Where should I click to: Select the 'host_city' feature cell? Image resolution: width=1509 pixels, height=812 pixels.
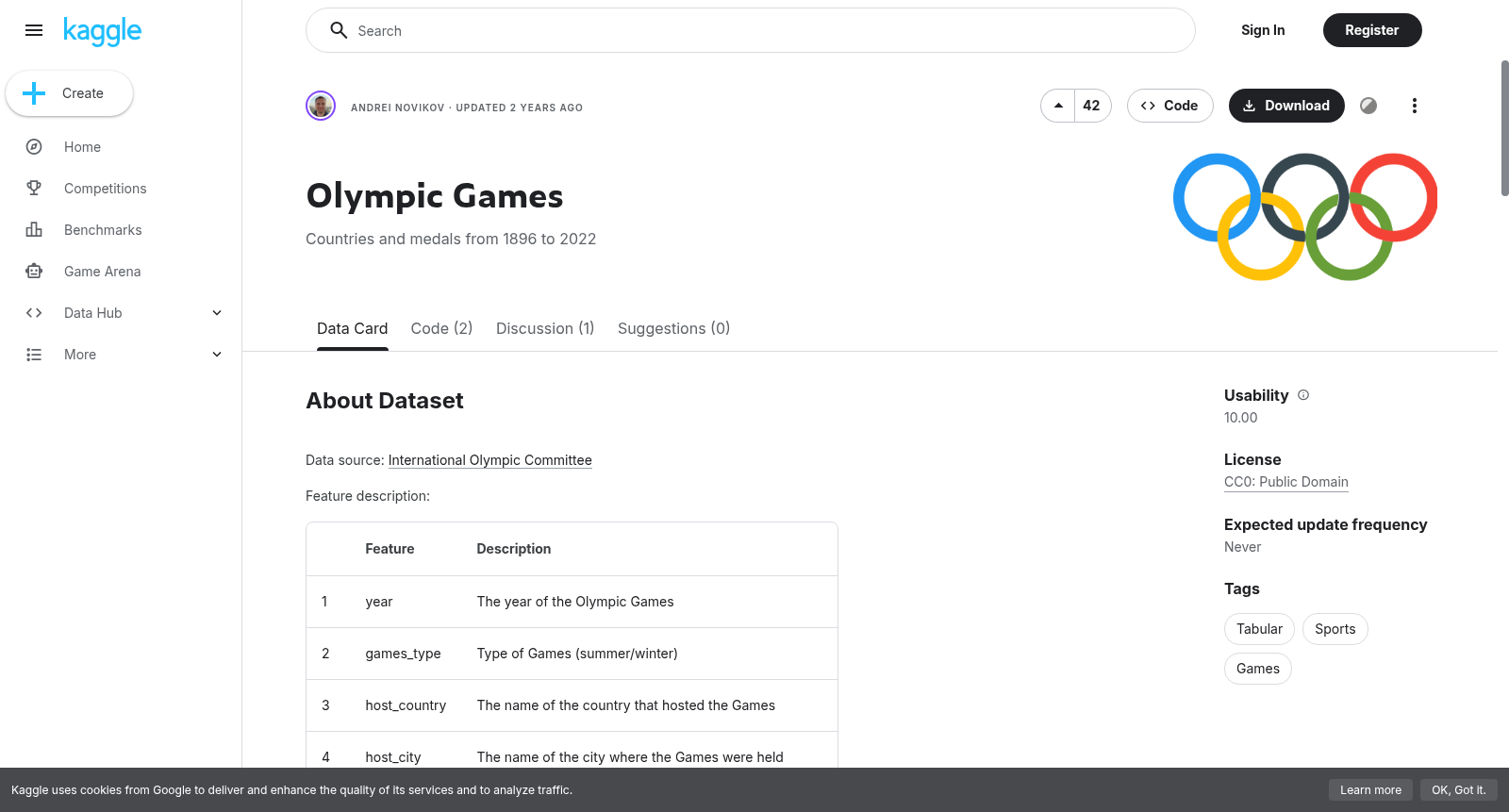coord(393,757)
